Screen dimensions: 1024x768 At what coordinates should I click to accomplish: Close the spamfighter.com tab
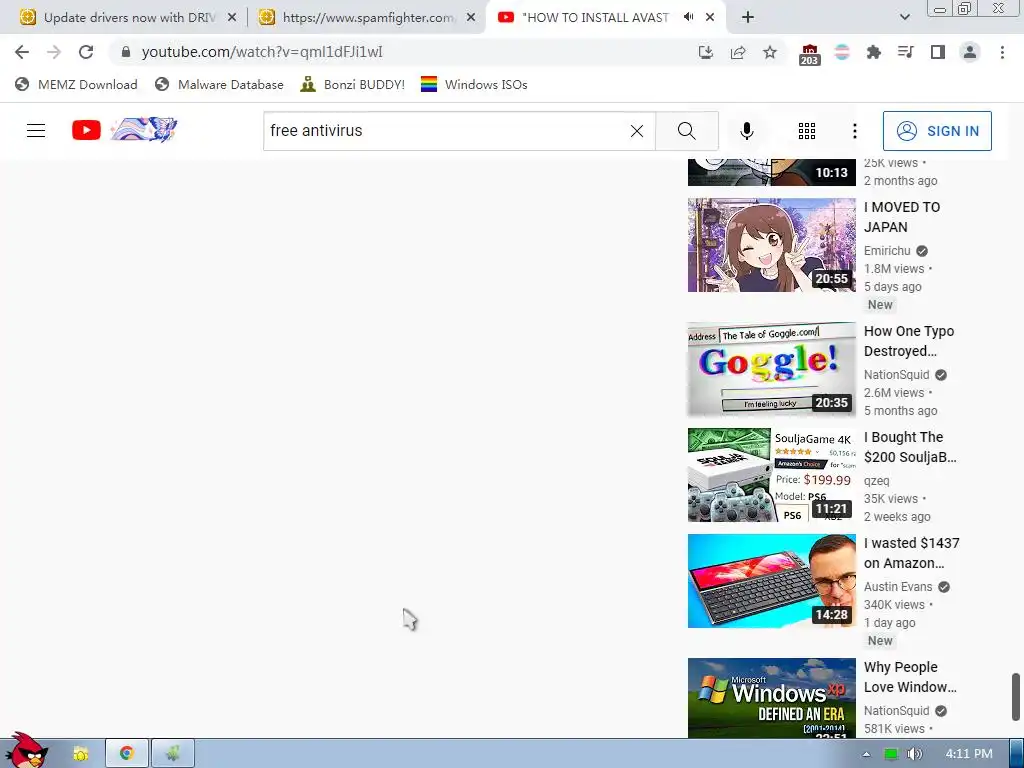tap(471, 18)
